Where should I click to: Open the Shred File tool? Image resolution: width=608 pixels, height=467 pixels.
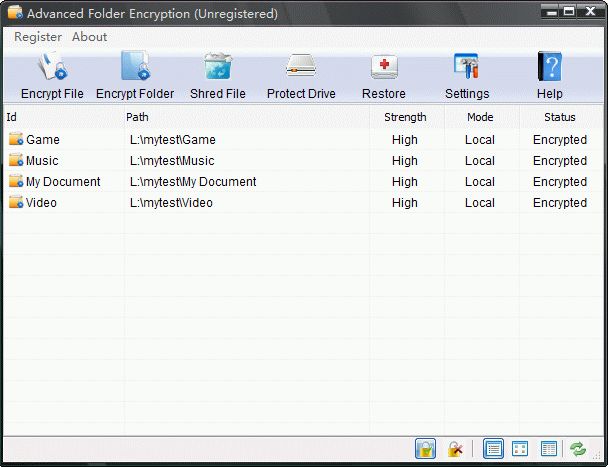[217, 68]
